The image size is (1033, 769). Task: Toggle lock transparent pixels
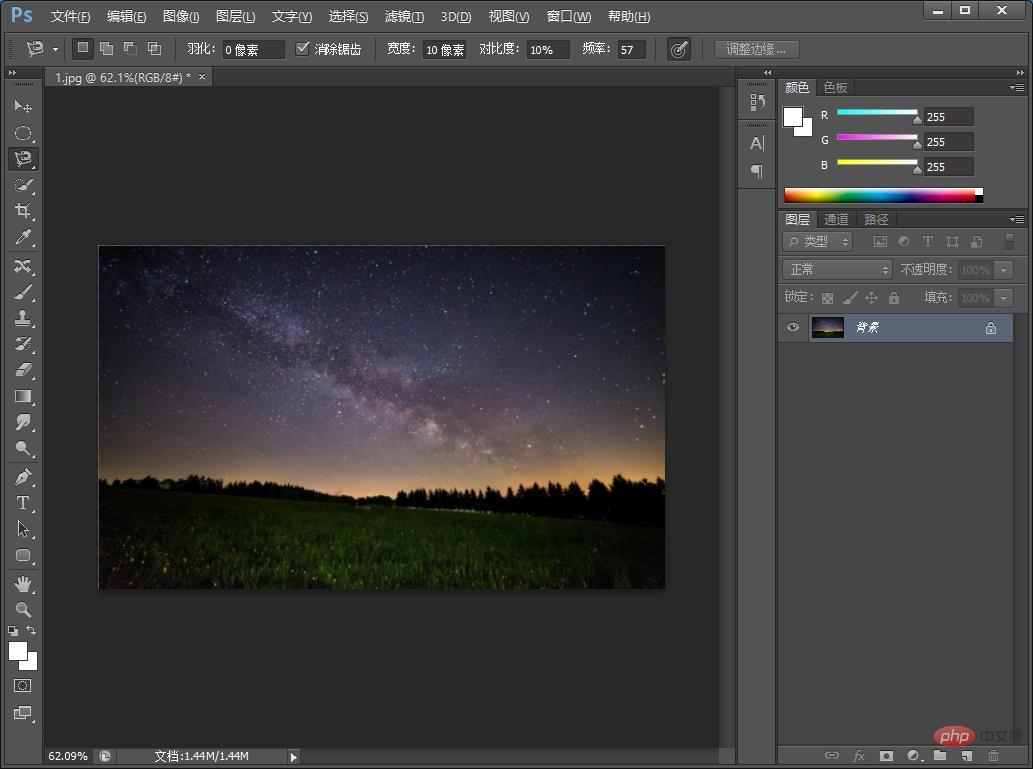tap(827, 299)
